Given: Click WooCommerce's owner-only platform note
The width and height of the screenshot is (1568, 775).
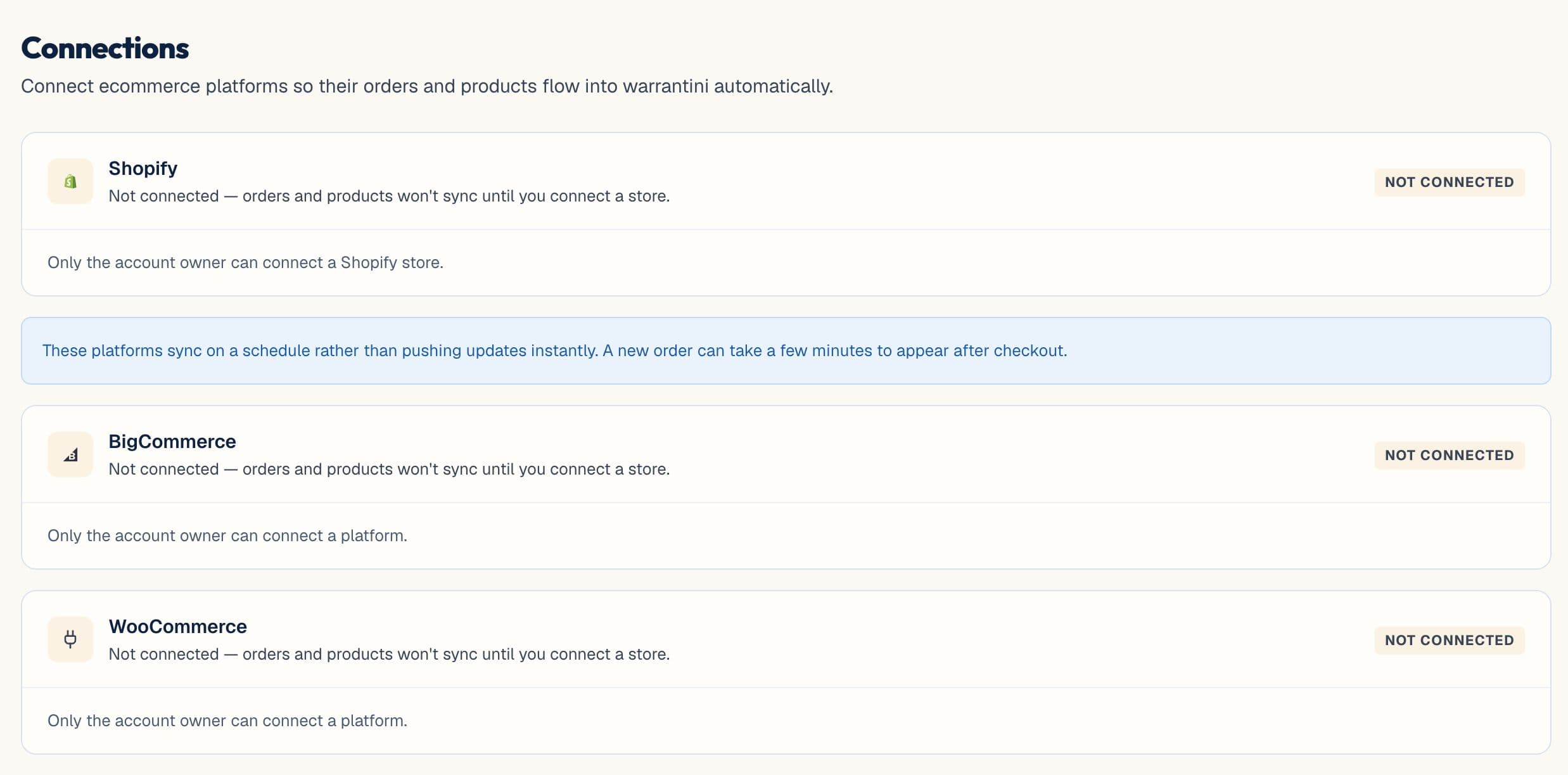Looking at the screenshot, I should click(227, 721).
